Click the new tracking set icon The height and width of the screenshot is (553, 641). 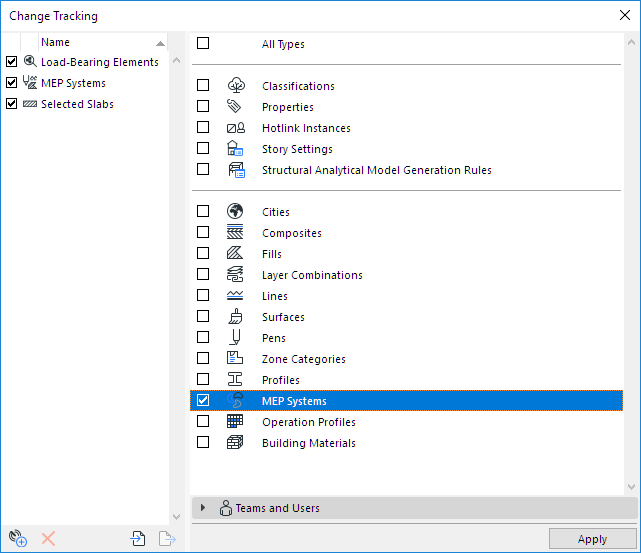point(16,539)
